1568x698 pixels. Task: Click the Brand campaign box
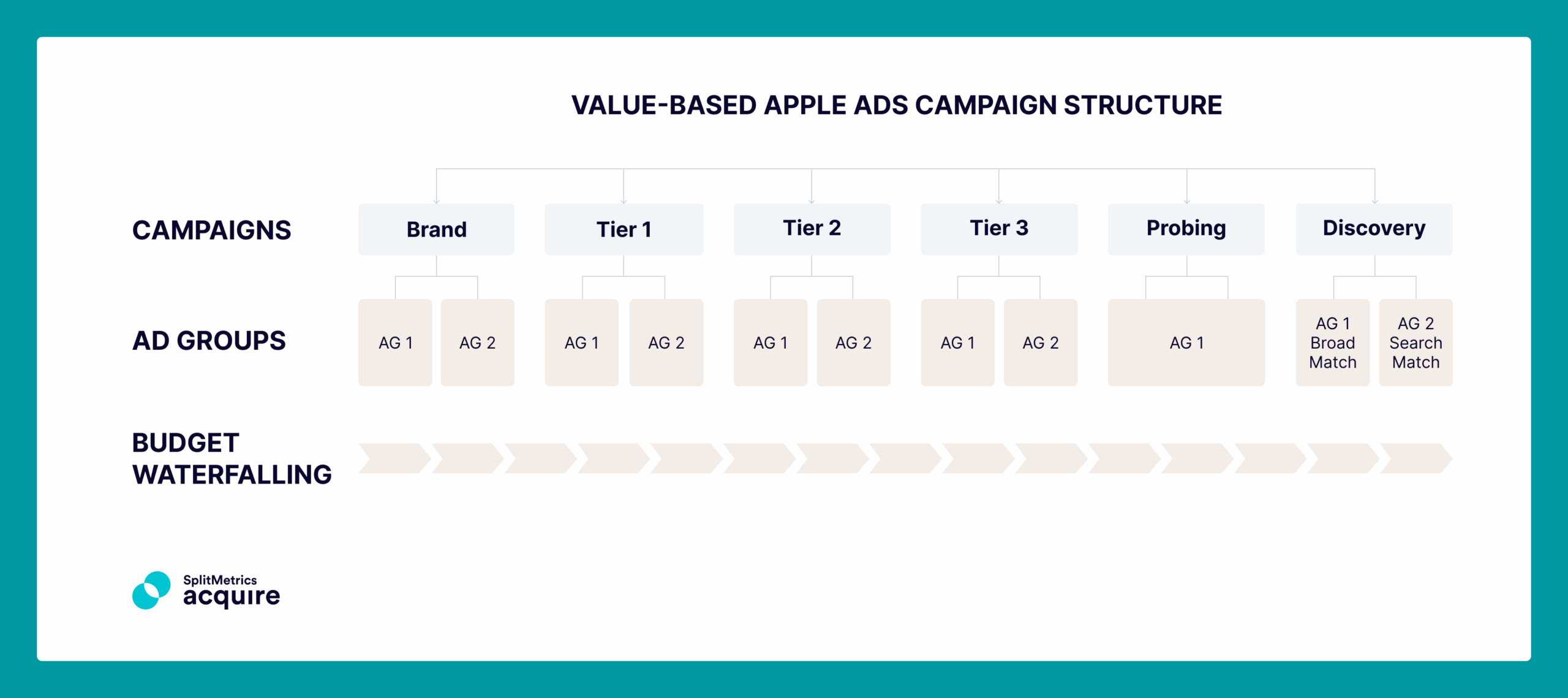pyautogui.click(x=436, y=229)
